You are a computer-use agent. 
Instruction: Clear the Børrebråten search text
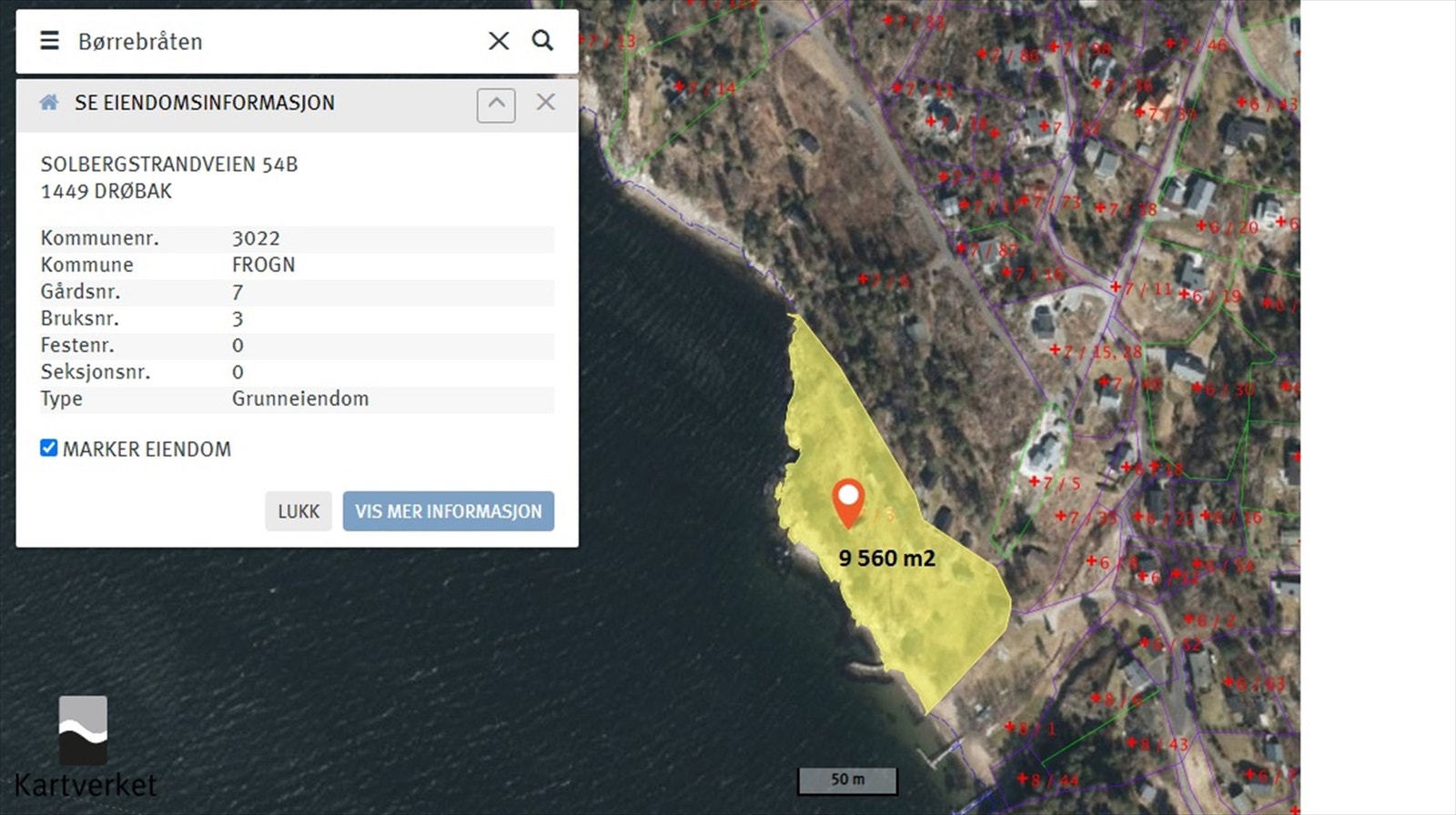click(x=499, y=41)
